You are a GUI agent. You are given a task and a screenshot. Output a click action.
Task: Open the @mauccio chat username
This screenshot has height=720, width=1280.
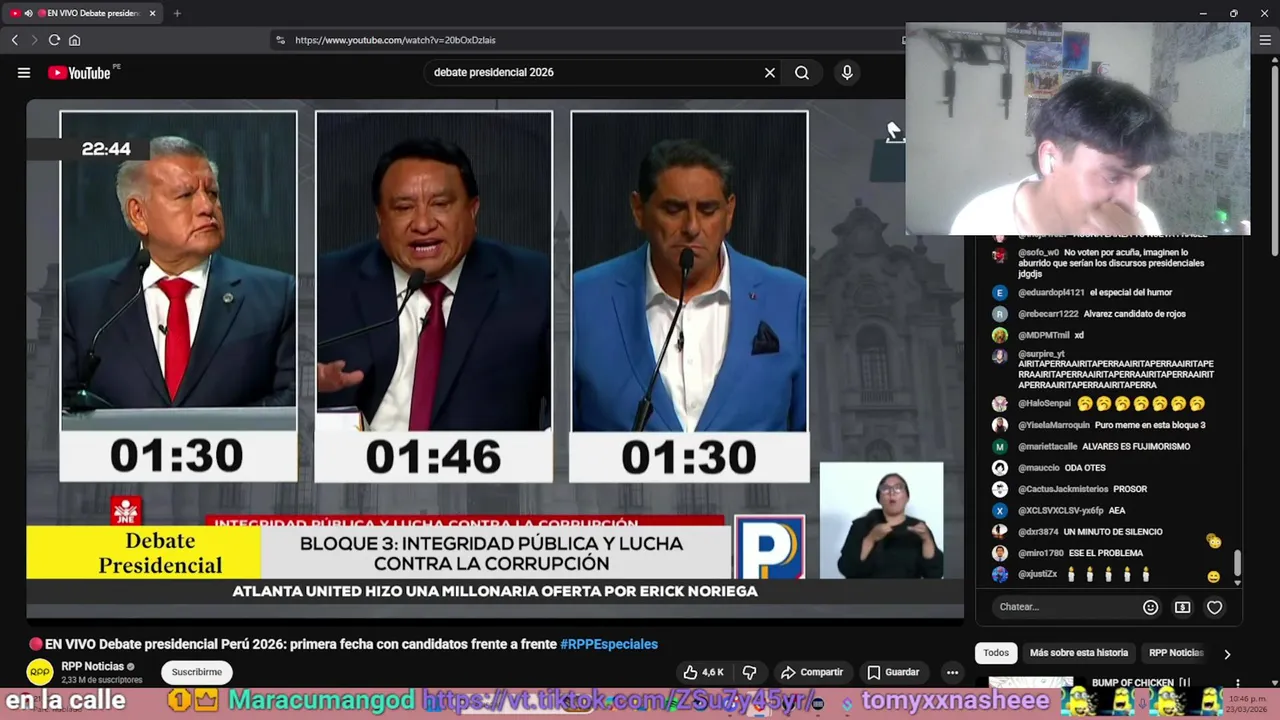tap(1038, 468)
